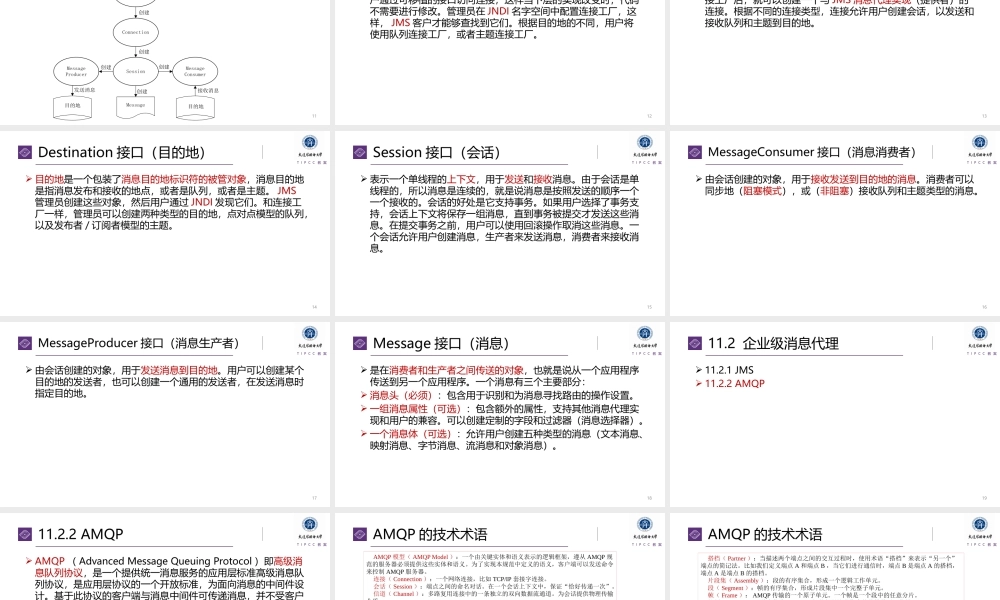Click the Message Consumer ellipse
This screenshot has height=600, width=1000.
tap(194, 71)
